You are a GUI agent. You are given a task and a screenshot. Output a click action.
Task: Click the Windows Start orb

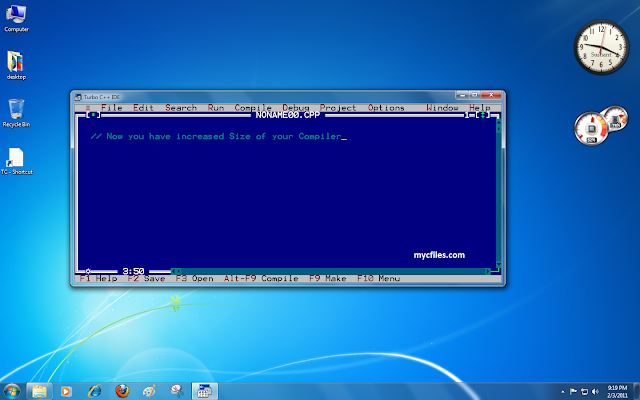point(11,391)
